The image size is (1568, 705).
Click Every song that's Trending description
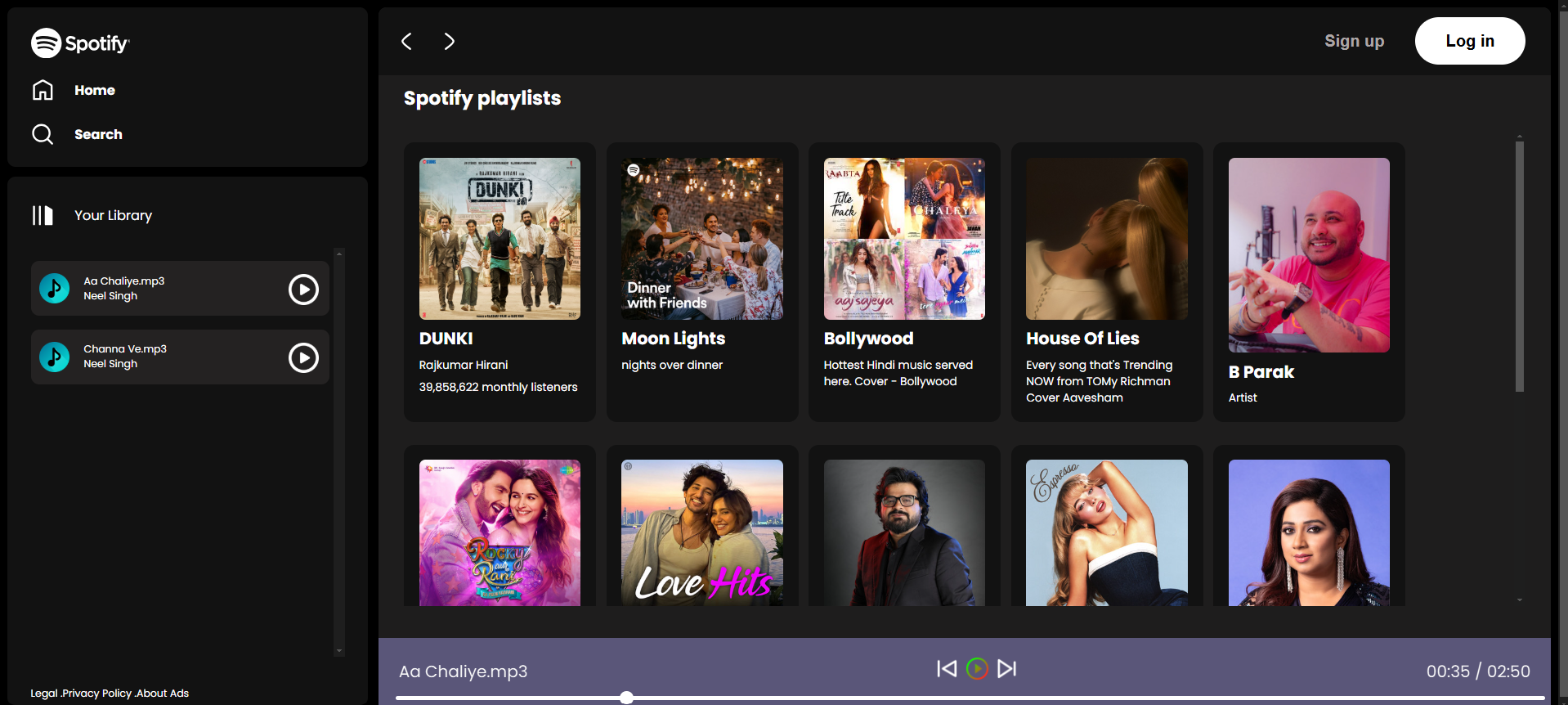(1100, 381)
